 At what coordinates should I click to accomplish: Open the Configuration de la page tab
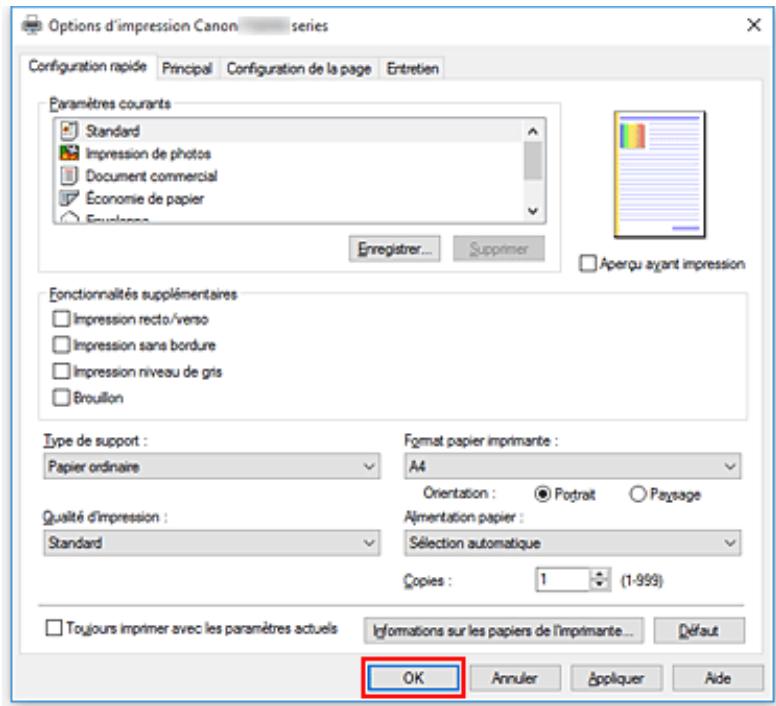point(298,68)
